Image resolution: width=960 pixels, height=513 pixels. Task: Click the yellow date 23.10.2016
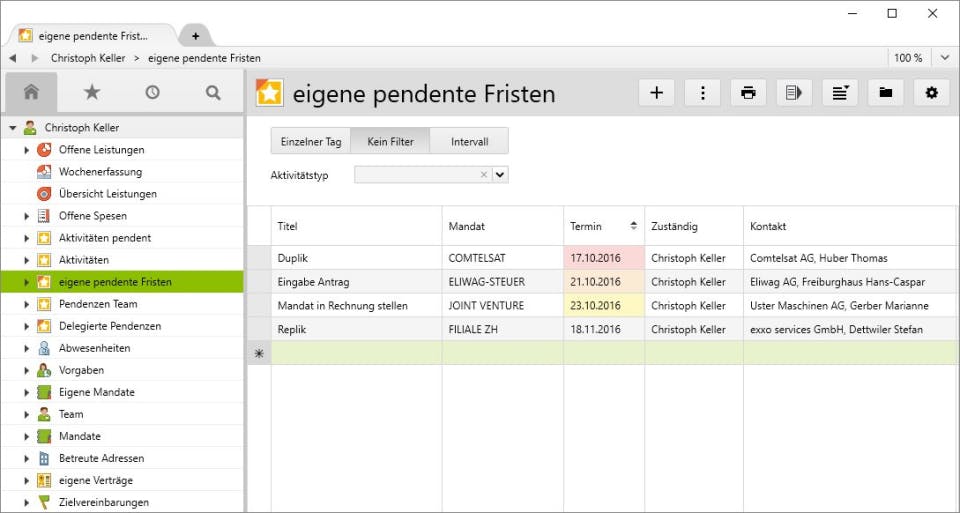coord(604,305)
